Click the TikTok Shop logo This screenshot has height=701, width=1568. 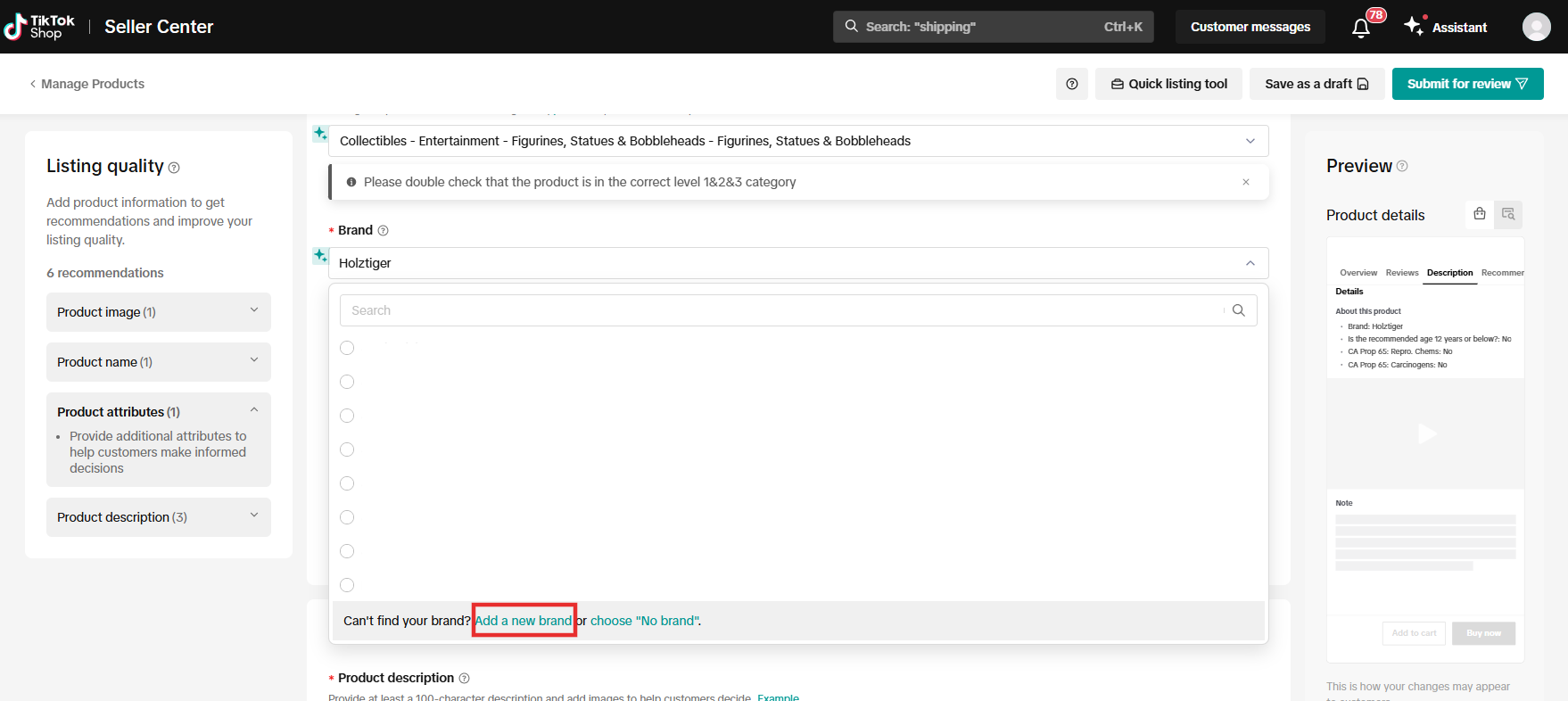click(x=40, y=27)
